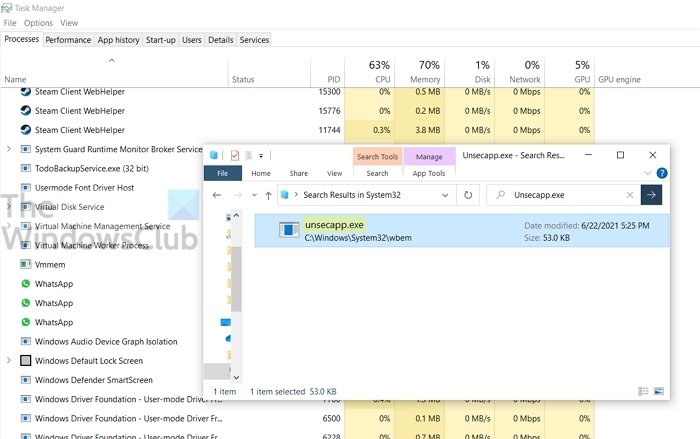Click the Windows Audio Device Graph Isolation icon
700x439 pixels.
point(25,341)
